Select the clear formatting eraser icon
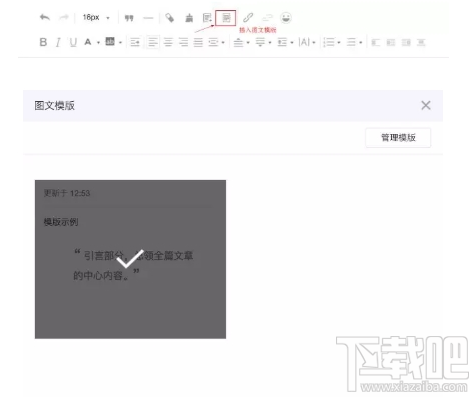The image size is (476, 397). [170, 18]
